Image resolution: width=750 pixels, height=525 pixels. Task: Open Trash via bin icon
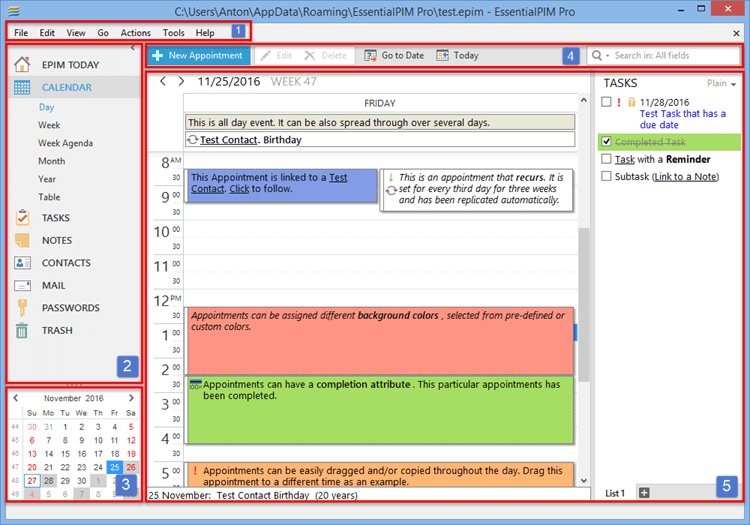pyautogui.click(x=22, y=330)
